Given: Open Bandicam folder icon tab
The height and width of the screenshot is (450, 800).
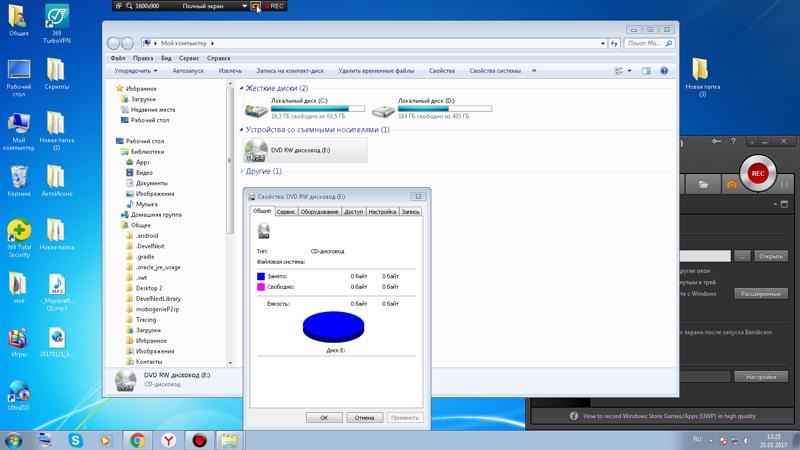Looking at the screenshot, I should pos(703,185).
